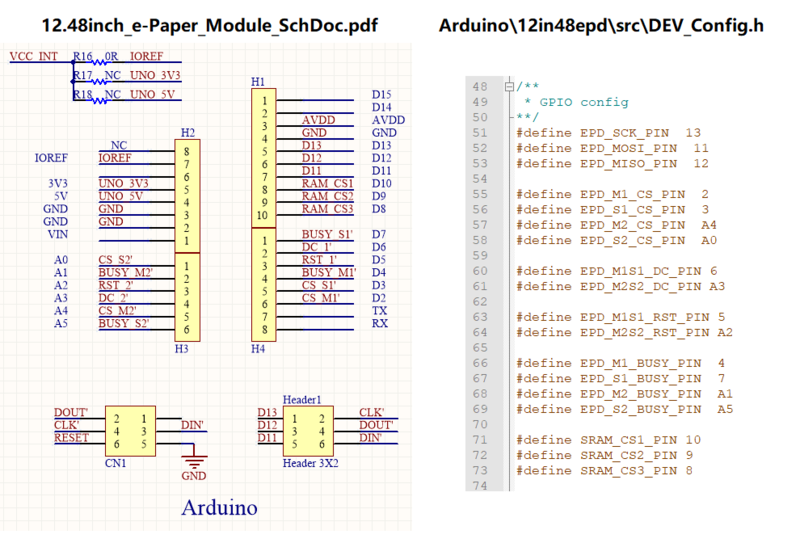Click the large Arduino caption

[220, 507]
